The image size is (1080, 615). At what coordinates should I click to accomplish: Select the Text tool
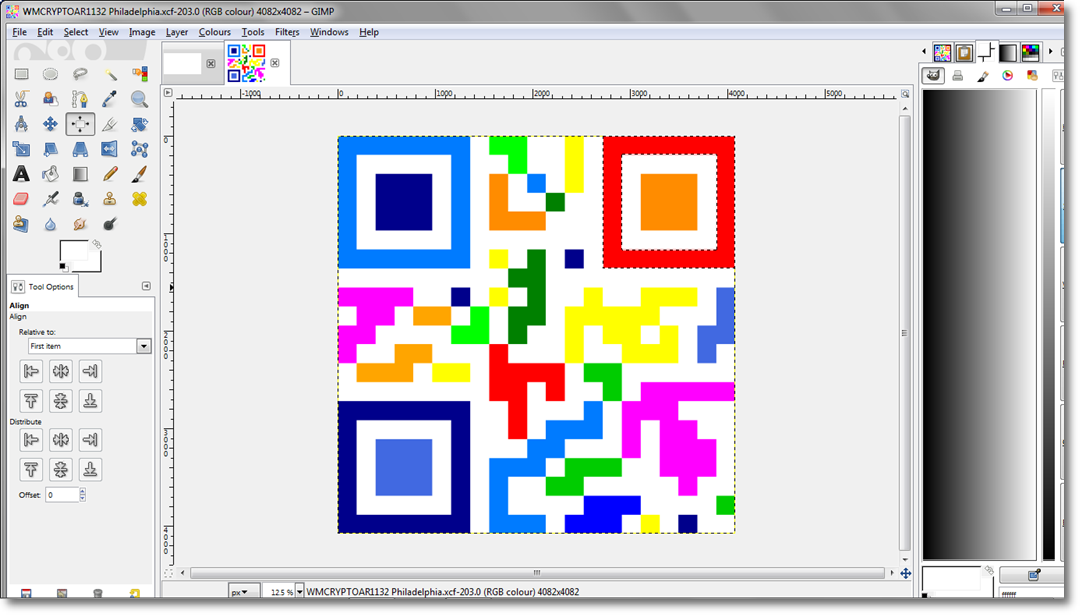[x=21, y=174]
